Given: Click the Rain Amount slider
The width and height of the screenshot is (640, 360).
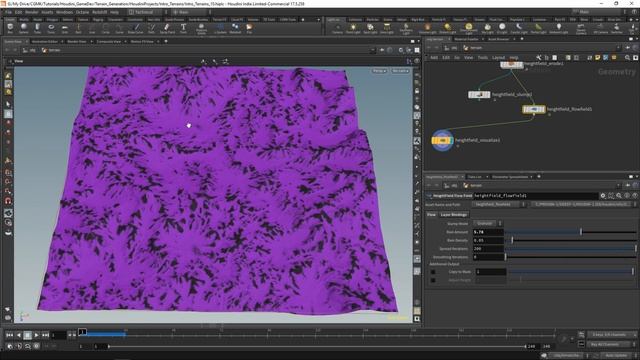Looking at the screenshot, I should coord(571,232).
